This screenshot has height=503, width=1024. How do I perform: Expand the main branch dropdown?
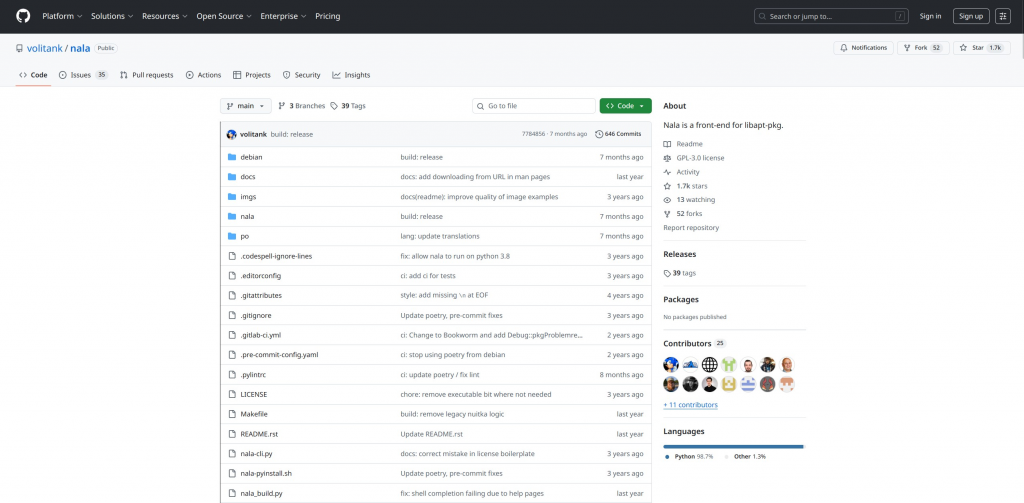(246, 106)
